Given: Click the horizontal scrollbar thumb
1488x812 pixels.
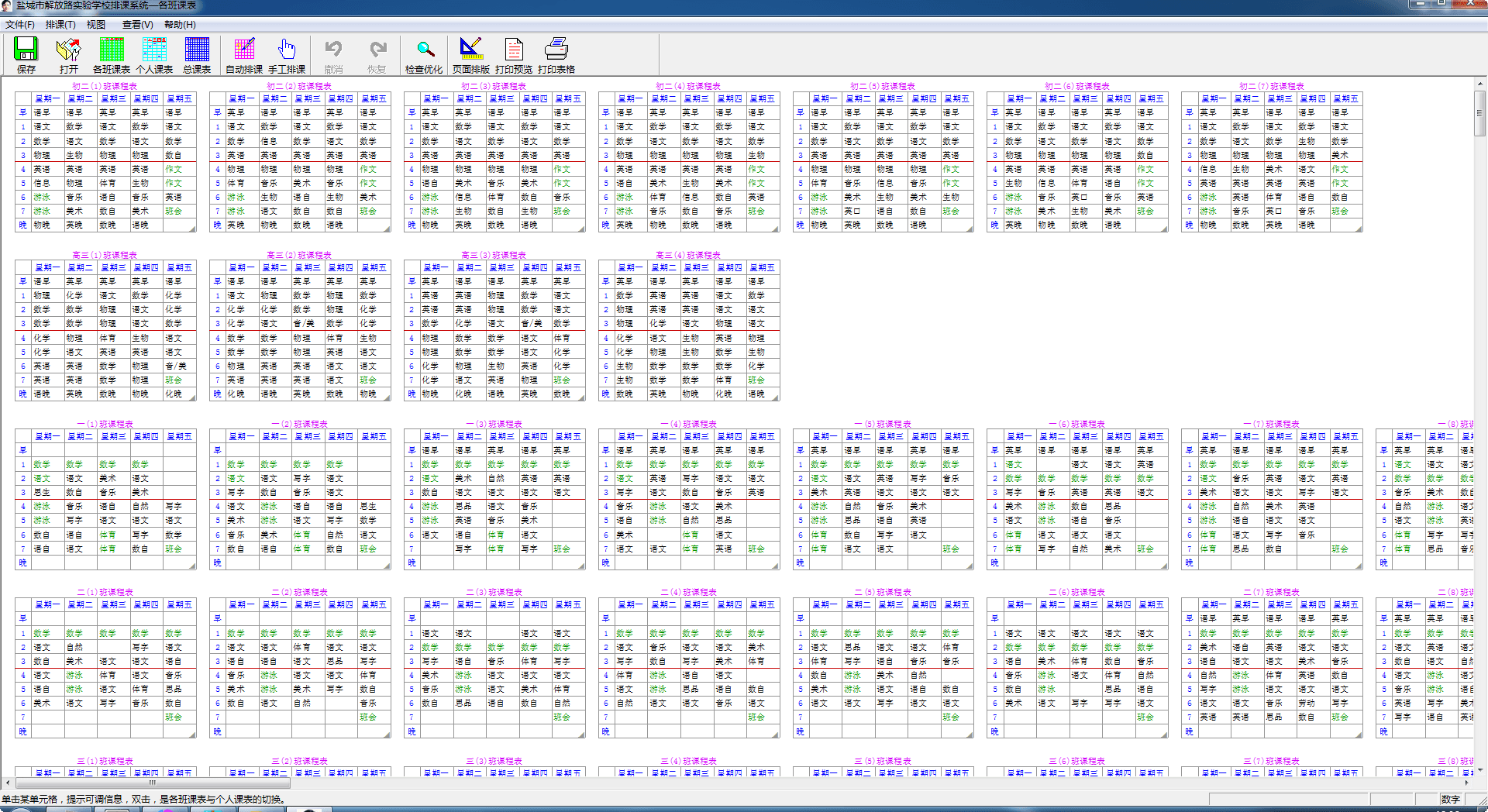Looking at the screenshot, I should click(152, 783).
